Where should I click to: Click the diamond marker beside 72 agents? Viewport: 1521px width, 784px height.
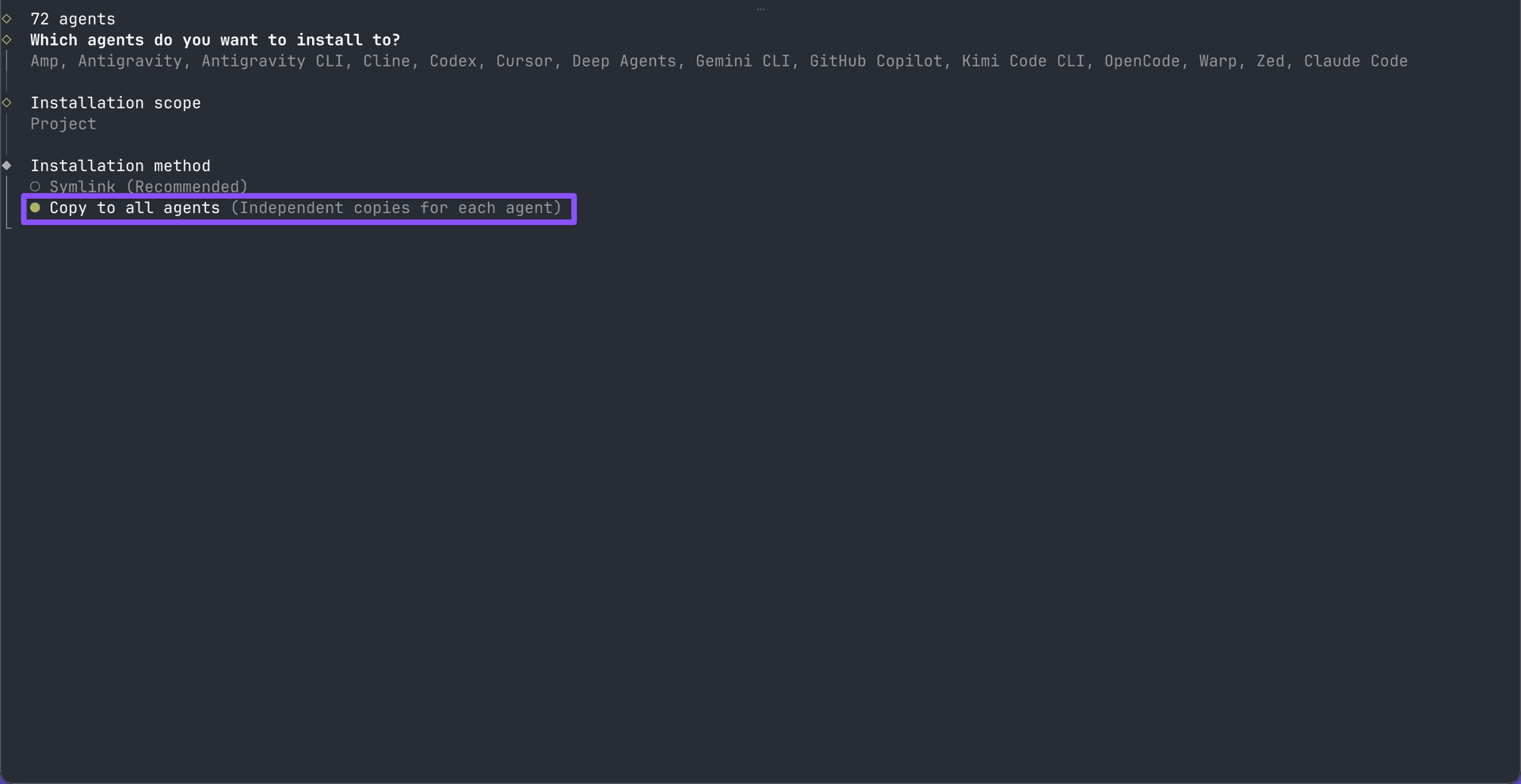click(x=7, y=18)
